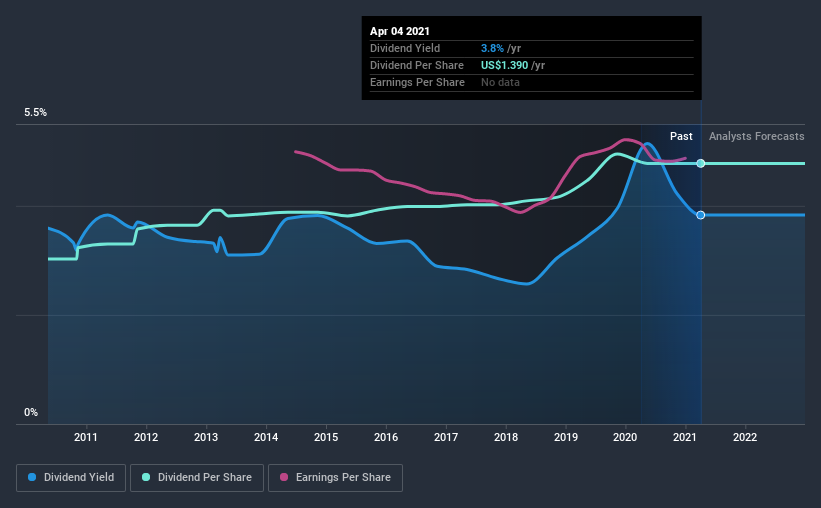The height and width of the screenshot is (508, 821).
Task: Toggle the Earnings Per Share legend button
Action: pyautogui.click(x=335, y=478)
